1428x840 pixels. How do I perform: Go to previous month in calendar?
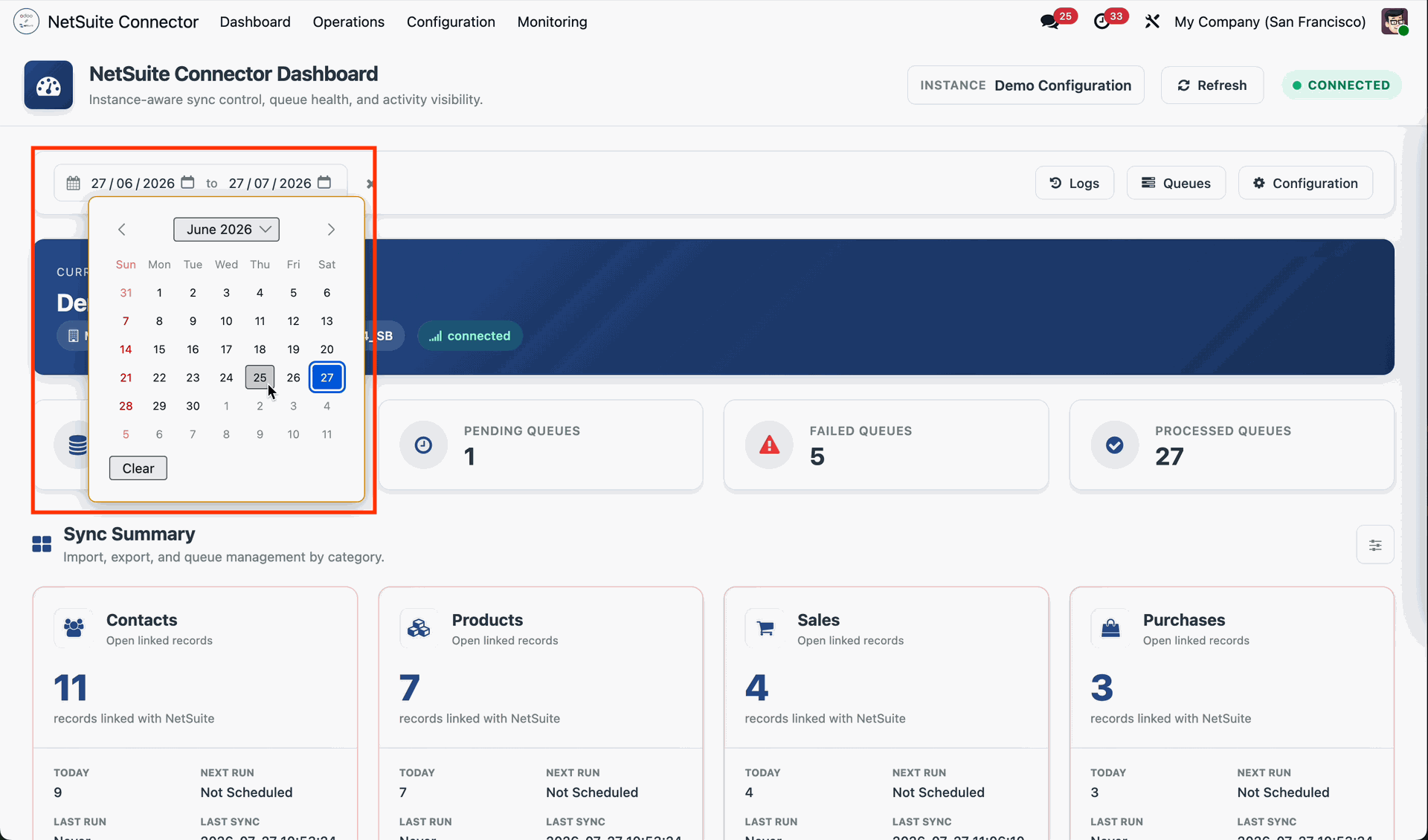pyautogui.click(x=122, y=230)
